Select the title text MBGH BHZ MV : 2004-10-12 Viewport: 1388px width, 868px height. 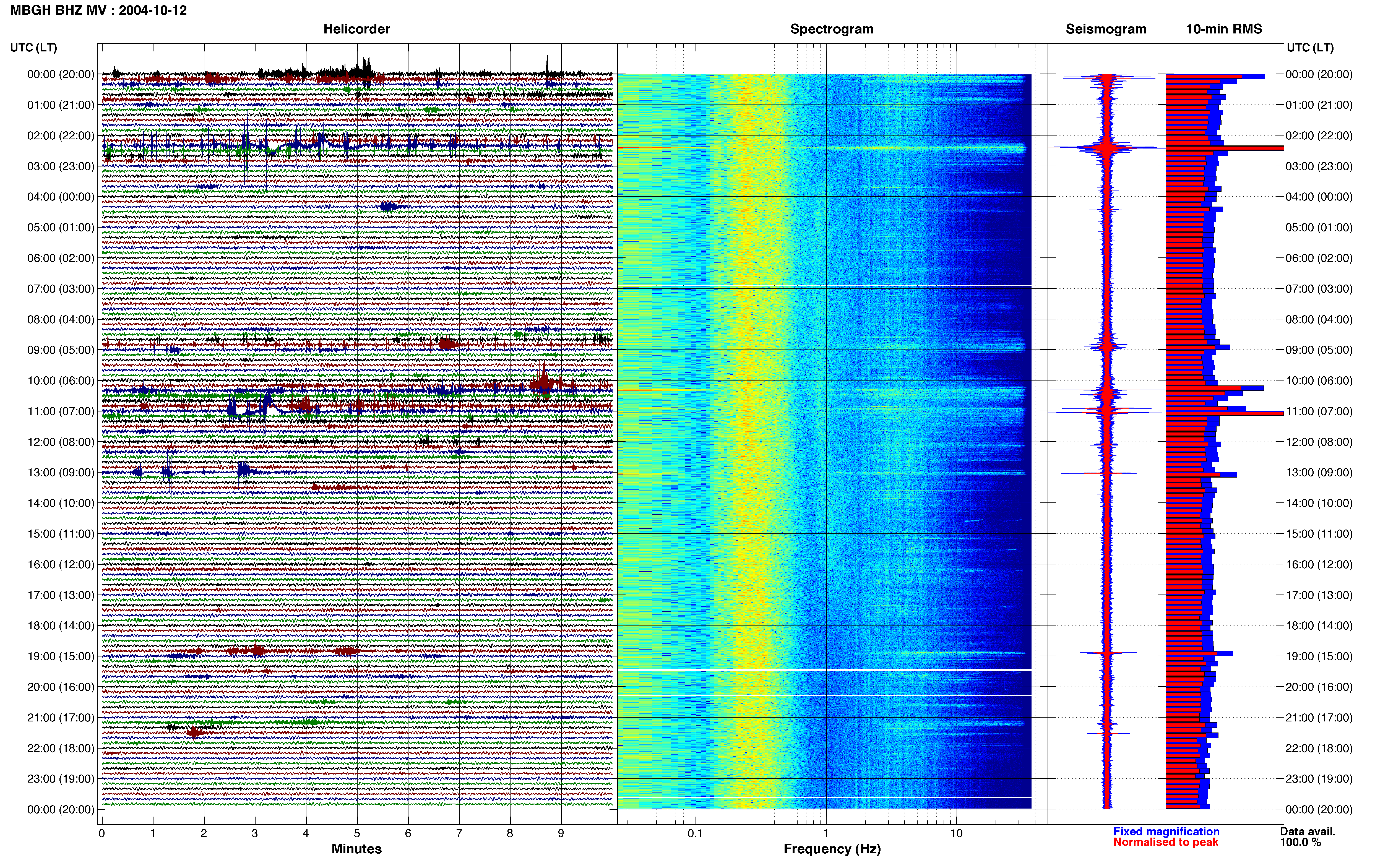(99, 10)
